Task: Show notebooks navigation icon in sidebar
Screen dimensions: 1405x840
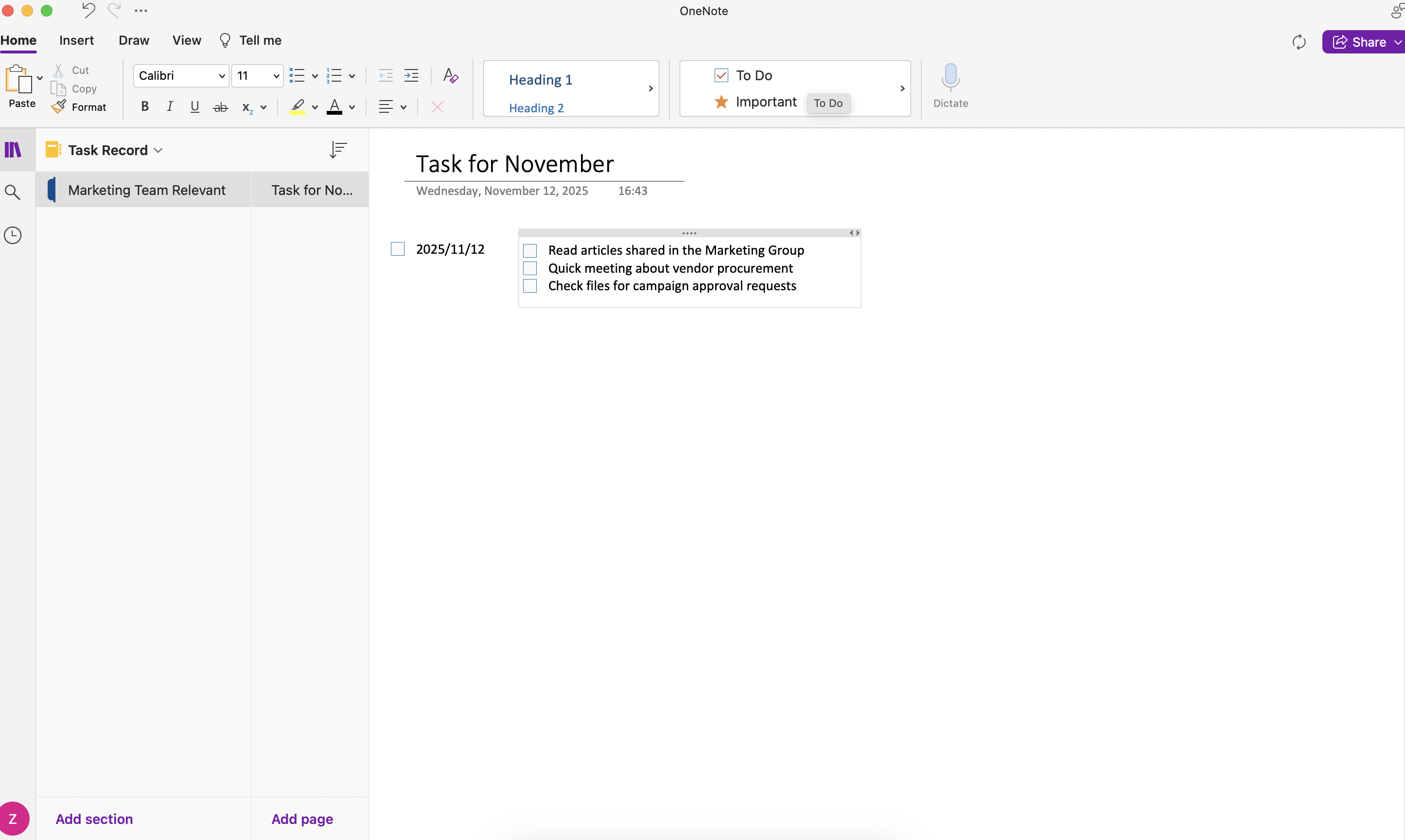Action: click(x=13, y=150)
